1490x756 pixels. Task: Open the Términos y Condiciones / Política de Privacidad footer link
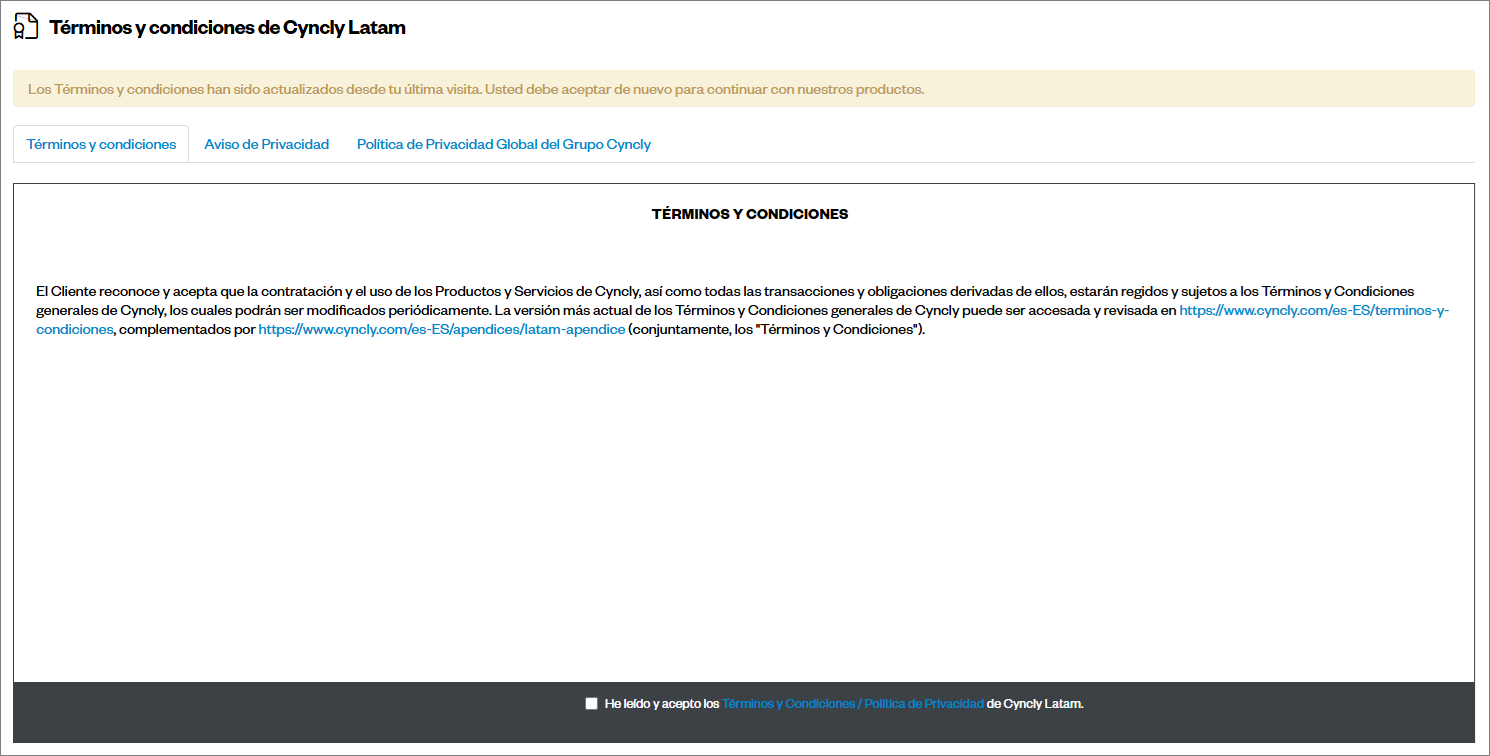point(853,704)
